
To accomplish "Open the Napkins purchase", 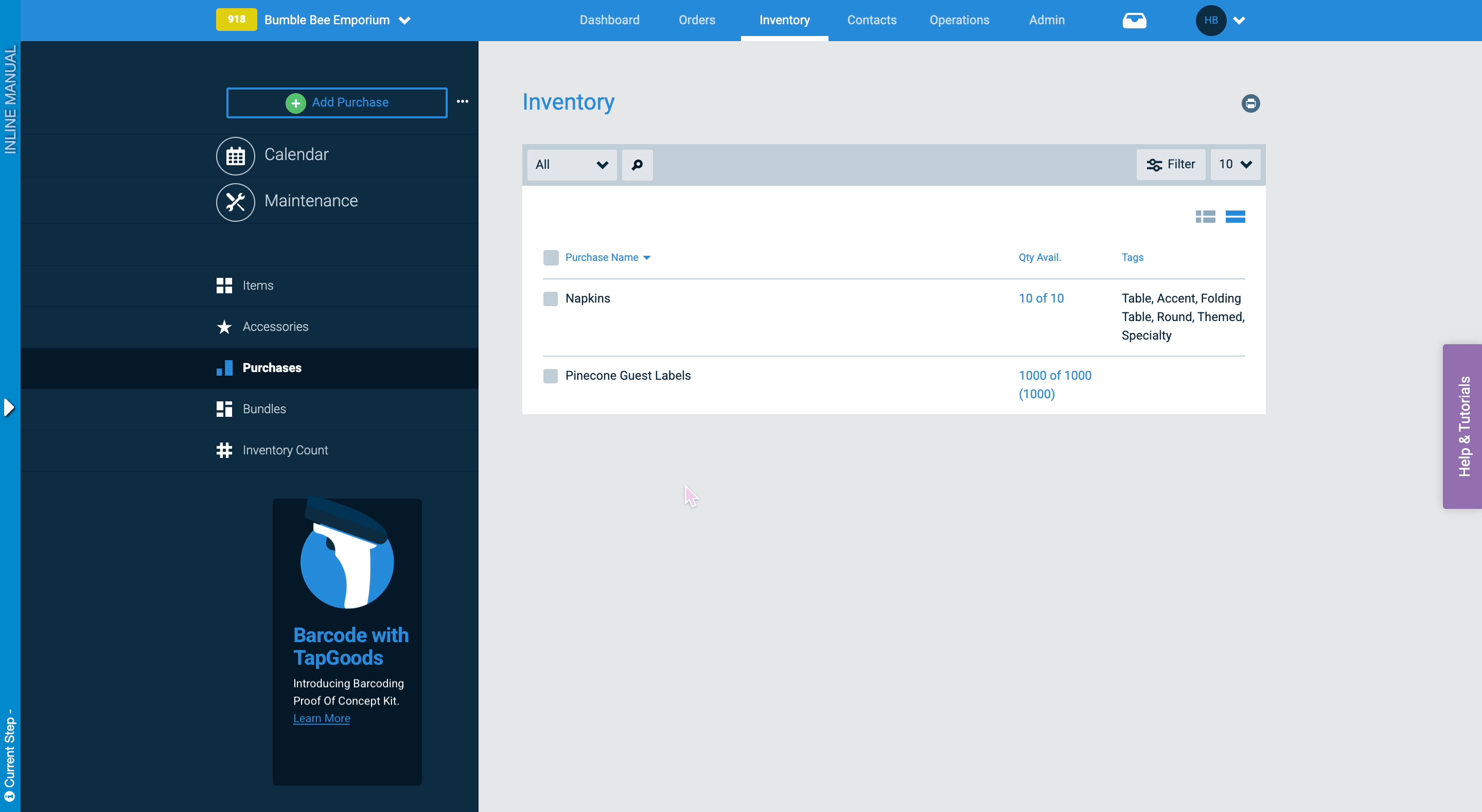I will point(587,298).
